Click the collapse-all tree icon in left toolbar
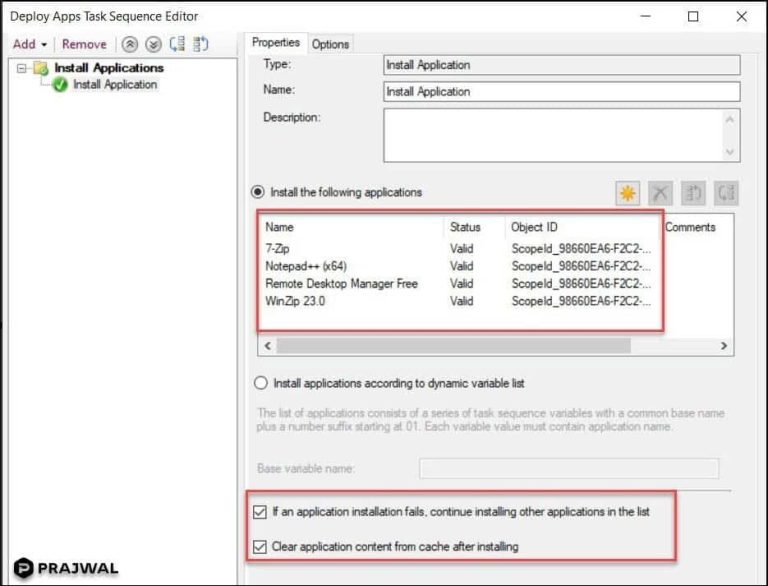The width and height of the screenshot is (768, 586). coord(201,44)
